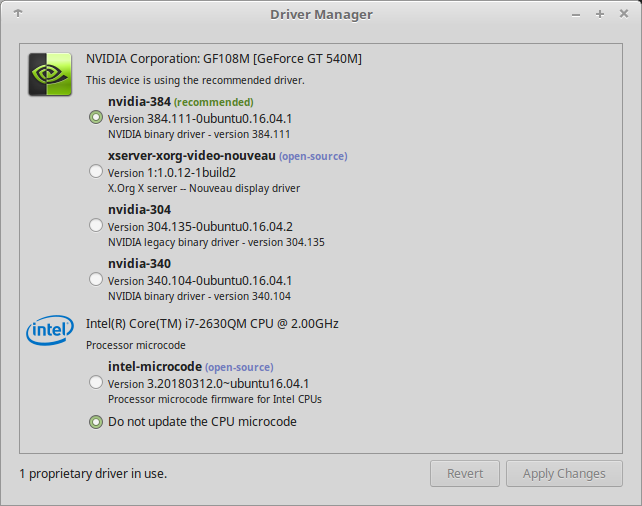This screenshot has height=506, width=642.
Task: Choose Do not update the CPU microcode
Action: click(x=96, y=422)
